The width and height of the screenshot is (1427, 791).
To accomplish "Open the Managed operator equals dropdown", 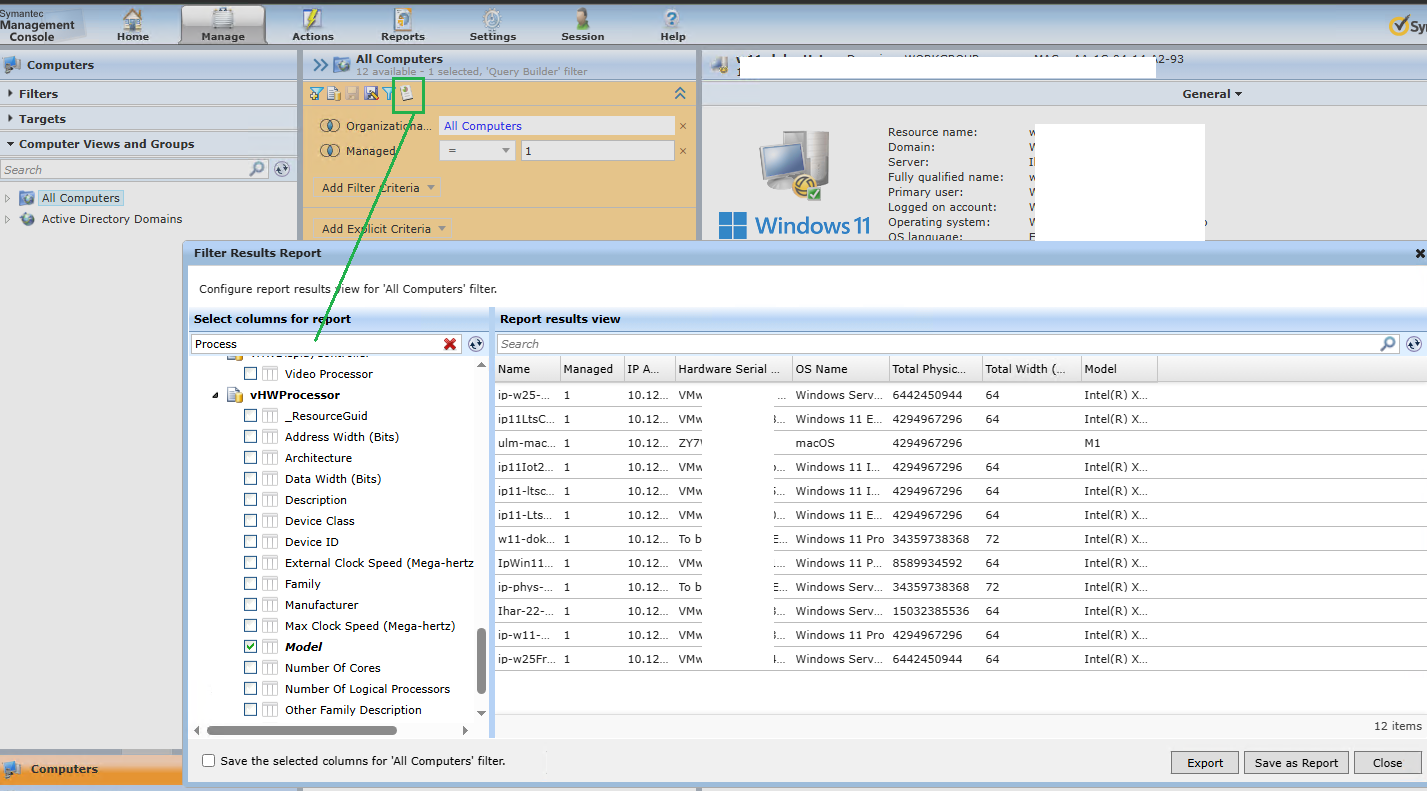I will coord(477,151).
